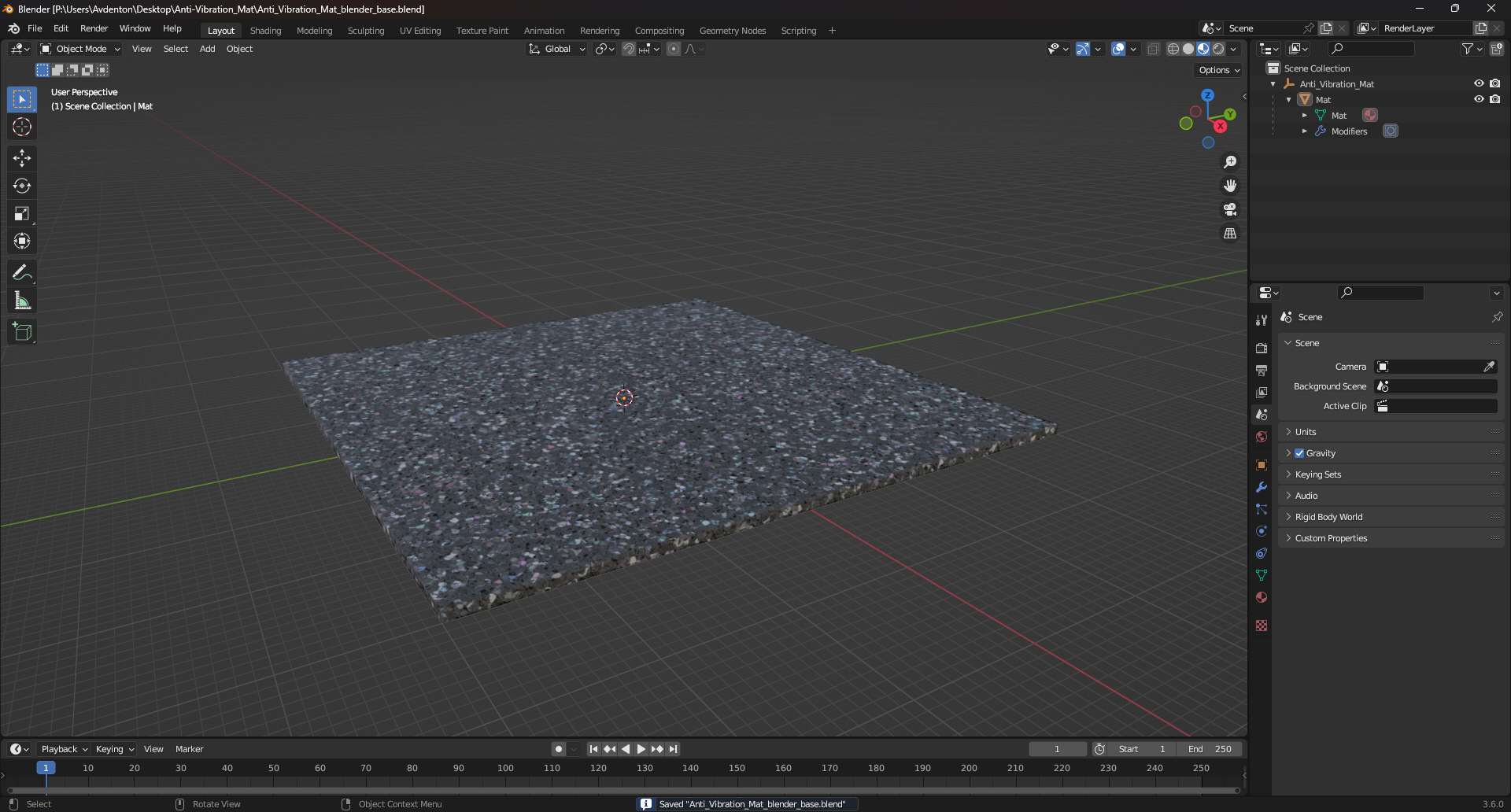Image resolution: width=1511 pixels, height=812 pixels.
Task: Activate the Measure tool
Action: (22, 301)
